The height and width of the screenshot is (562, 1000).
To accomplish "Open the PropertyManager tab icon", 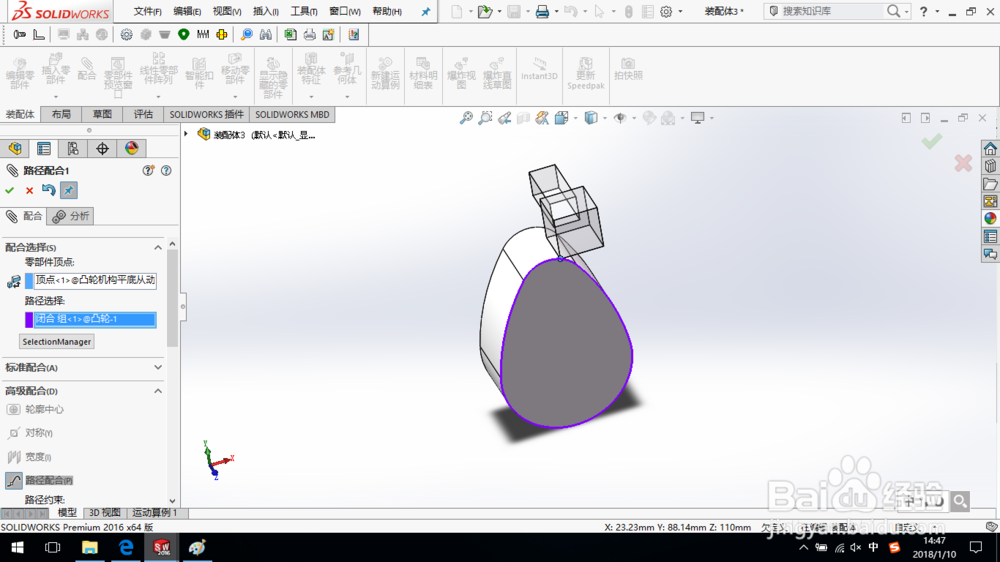I will click(x=43, y=149).
